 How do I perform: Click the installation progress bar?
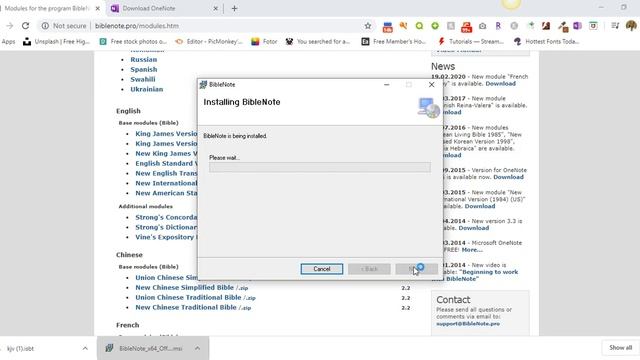(x=320, y=167)
